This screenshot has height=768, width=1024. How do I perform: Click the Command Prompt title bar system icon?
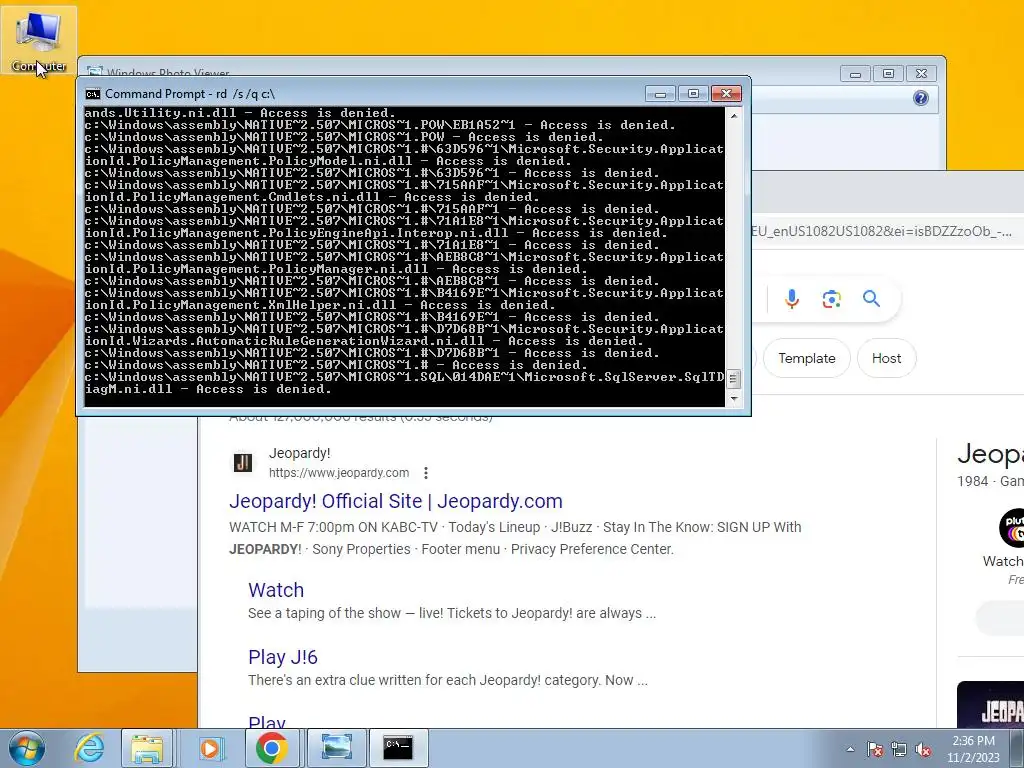pos(93,94)
